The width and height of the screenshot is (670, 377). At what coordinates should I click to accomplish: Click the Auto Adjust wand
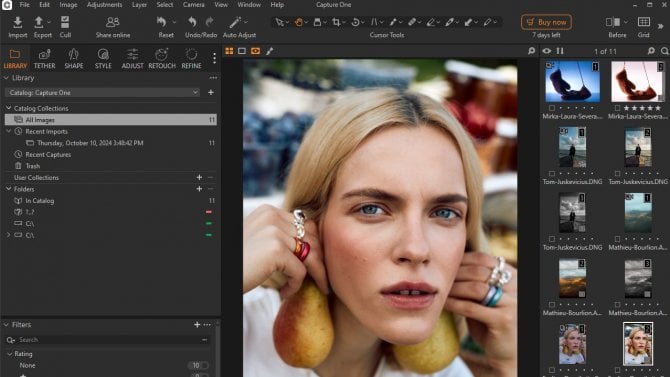coord(235,22)
